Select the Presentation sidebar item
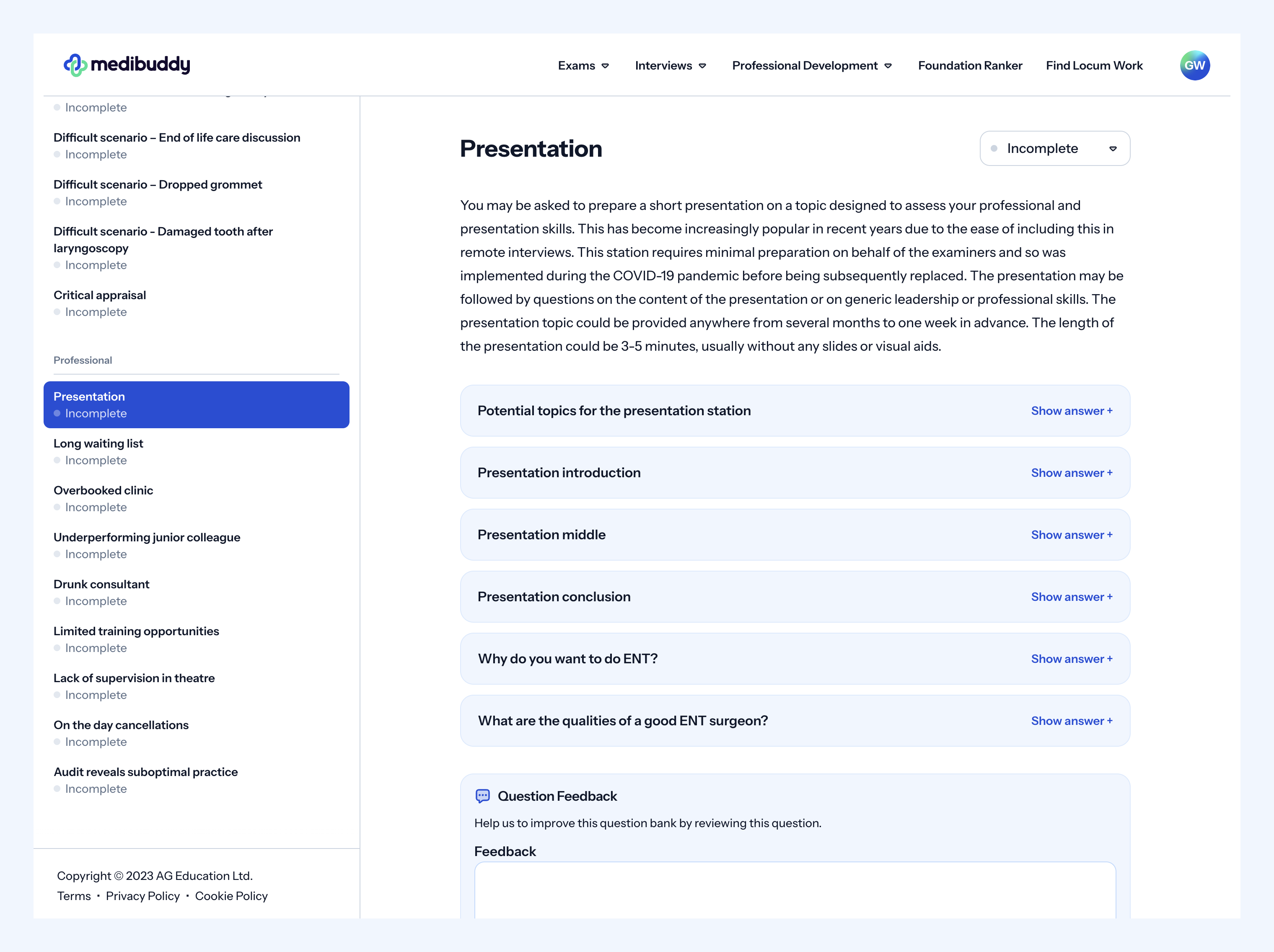 click(x=195, y=404)
